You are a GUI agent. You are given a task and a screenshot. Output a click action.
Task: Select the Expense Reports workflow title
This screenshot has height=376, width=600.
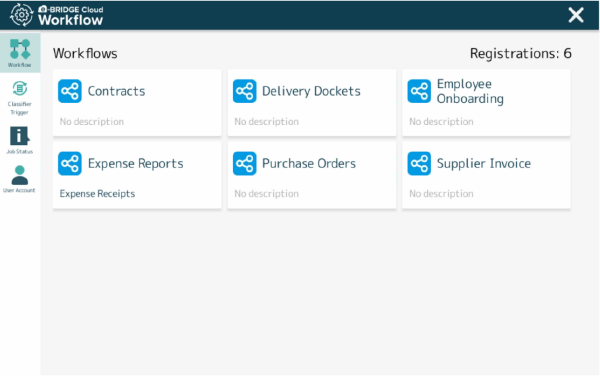point(135,163)
